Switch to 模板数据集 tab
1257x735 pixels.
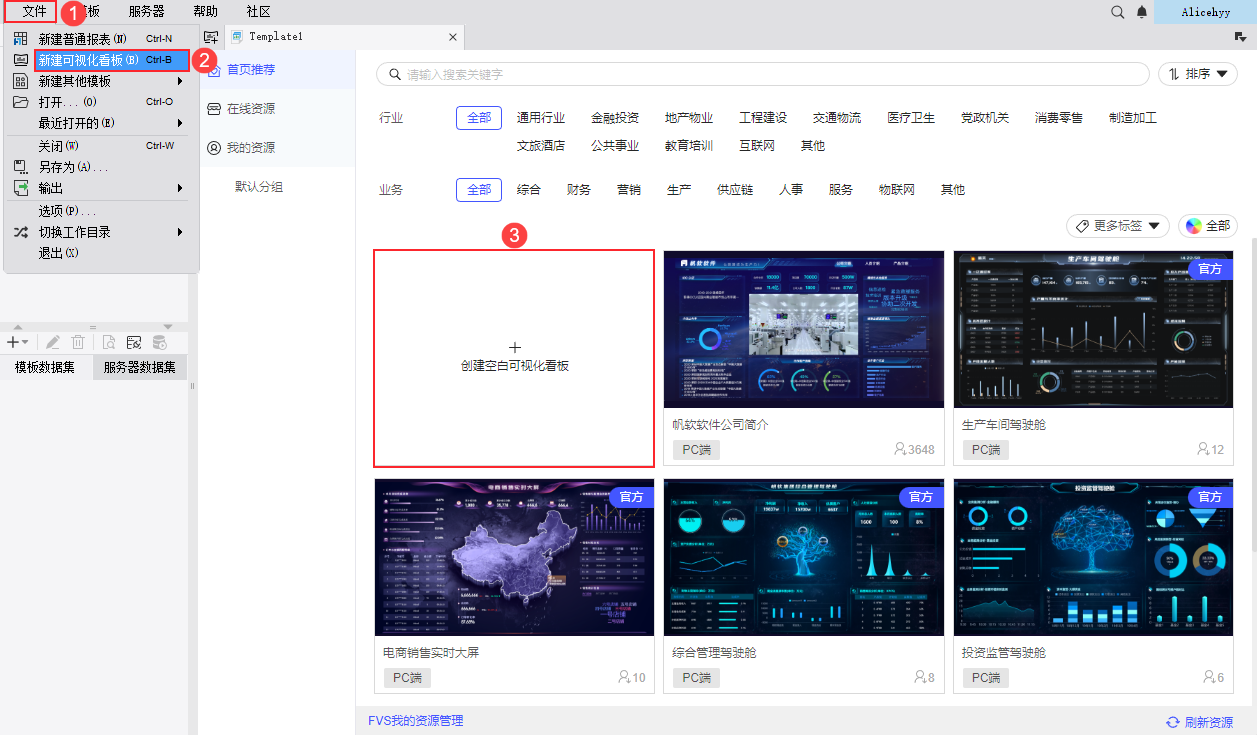pos(45,367)
